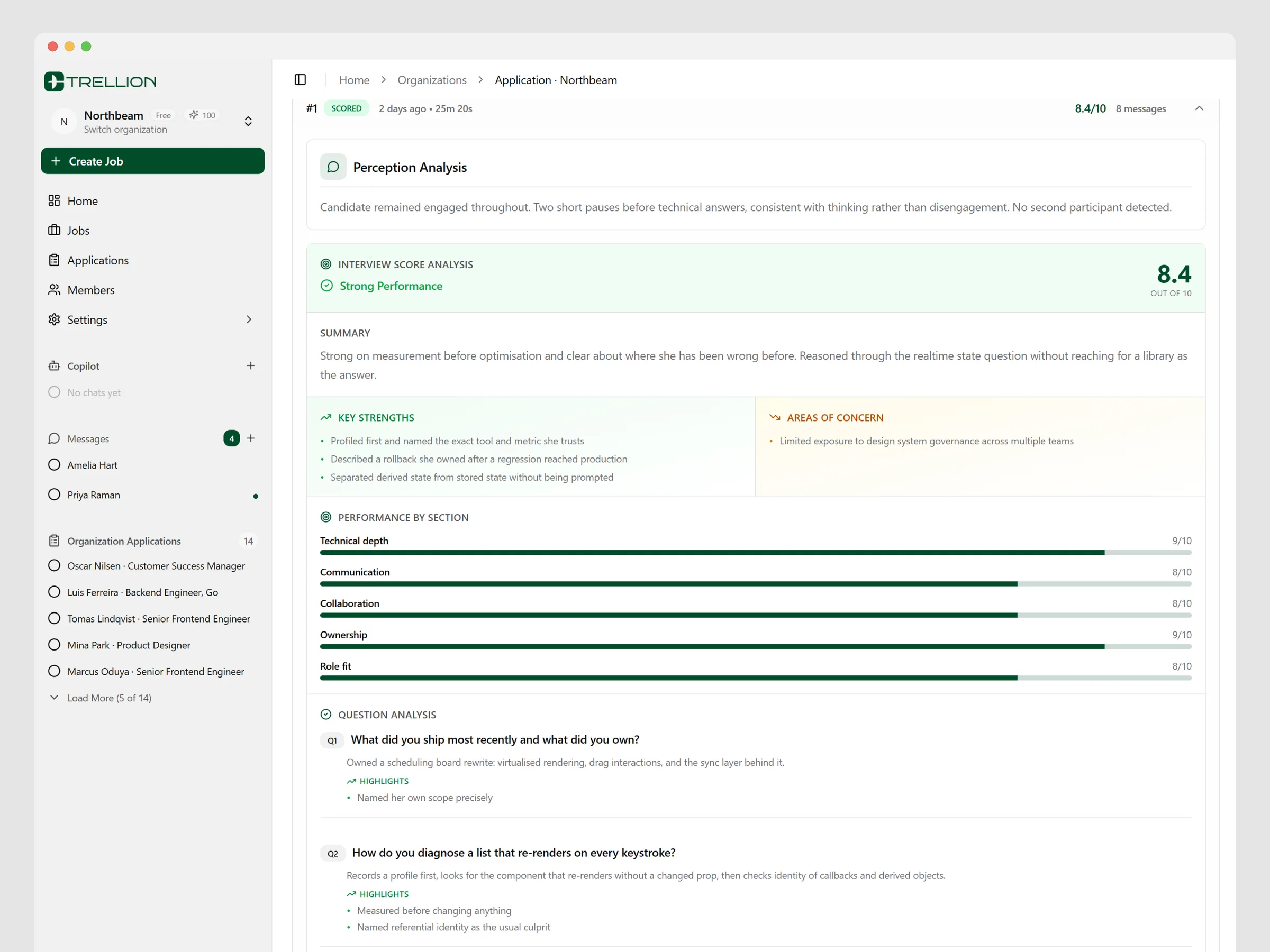The width and height of the screenshot is (1270, 952).
Task: Click the Role fit progress bar
Action: (x=756, y=678)
